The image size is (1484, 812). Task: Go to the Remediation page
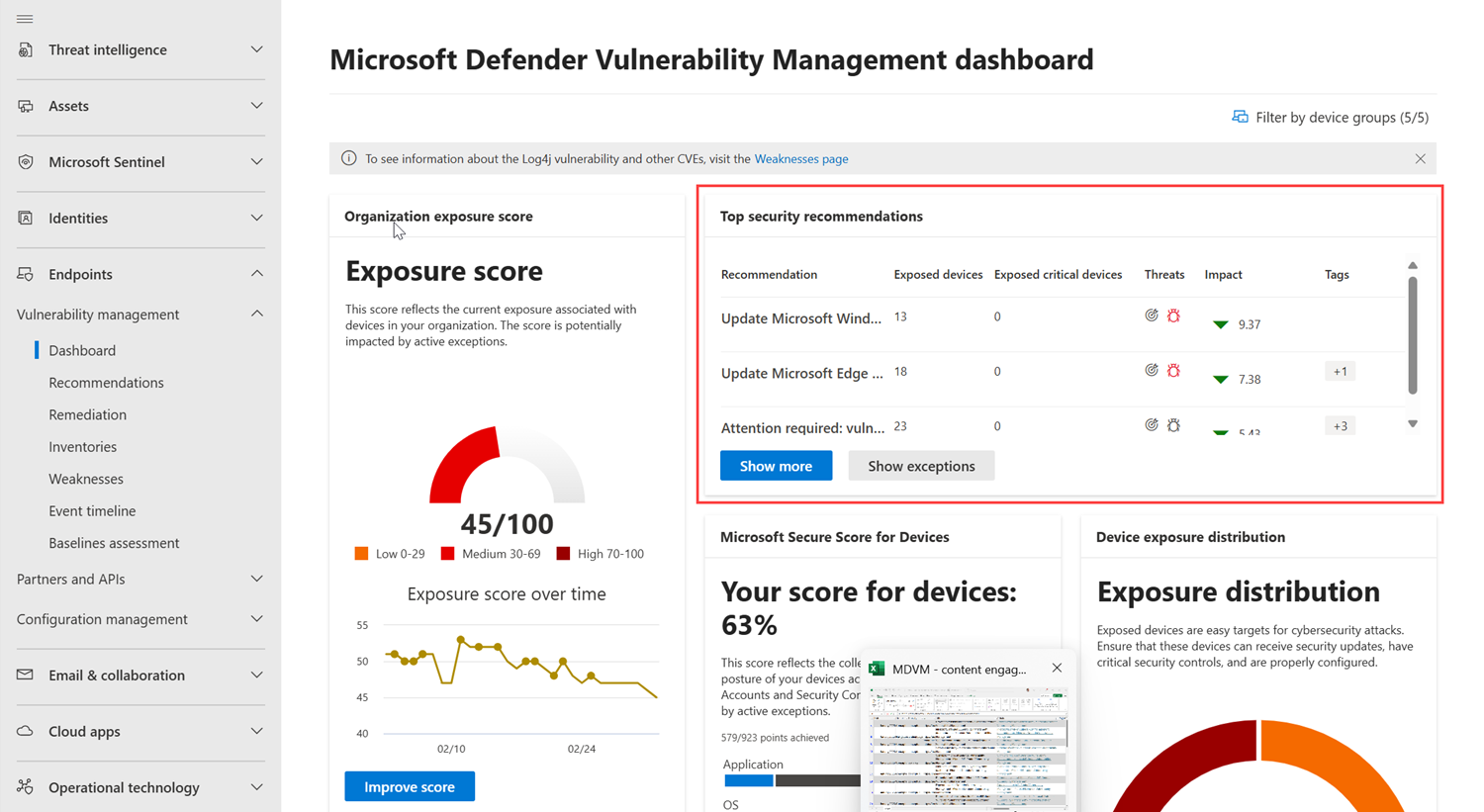click(x=87, y=414)
